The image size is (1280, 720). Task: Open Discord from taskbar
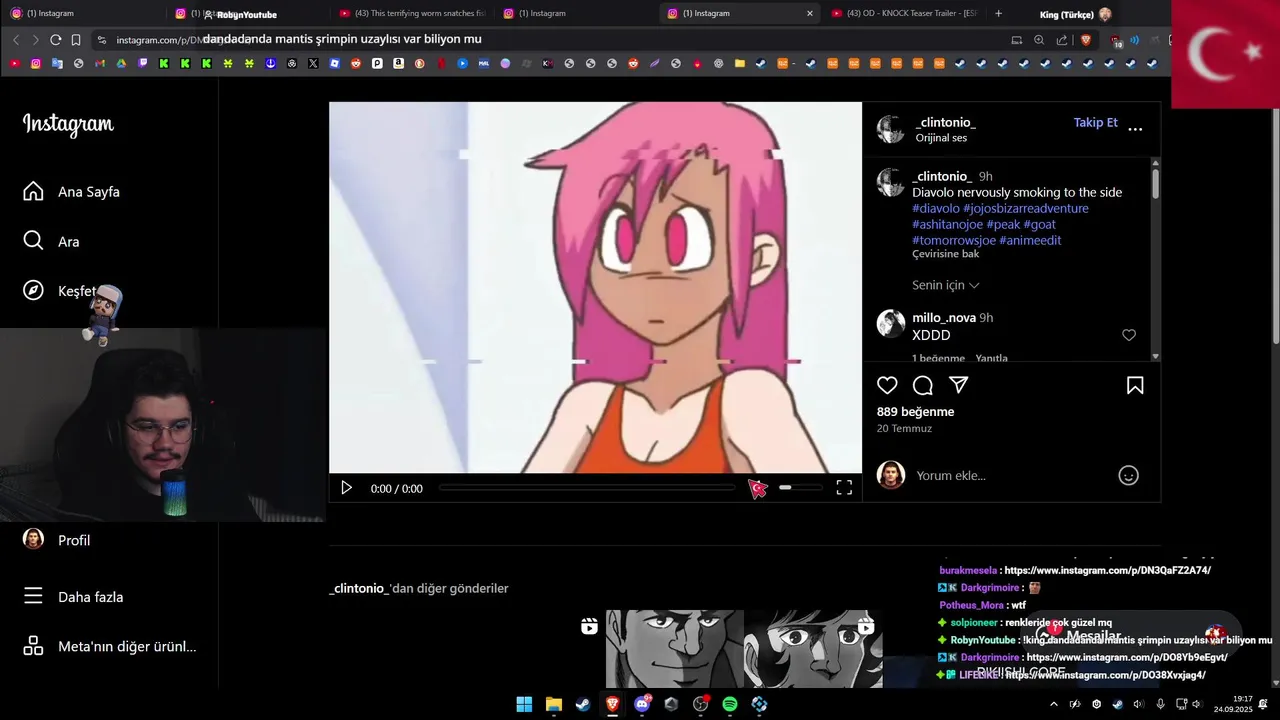(x=642, y=704)
